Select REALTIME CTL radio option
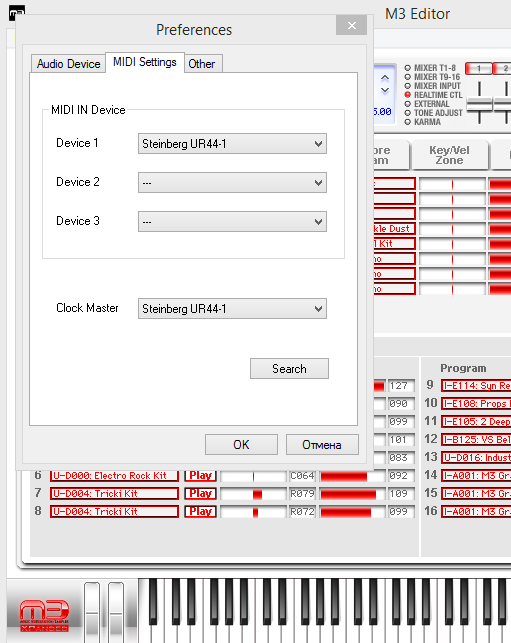Screen dimensions: 511x643 (x=408, y=95)
